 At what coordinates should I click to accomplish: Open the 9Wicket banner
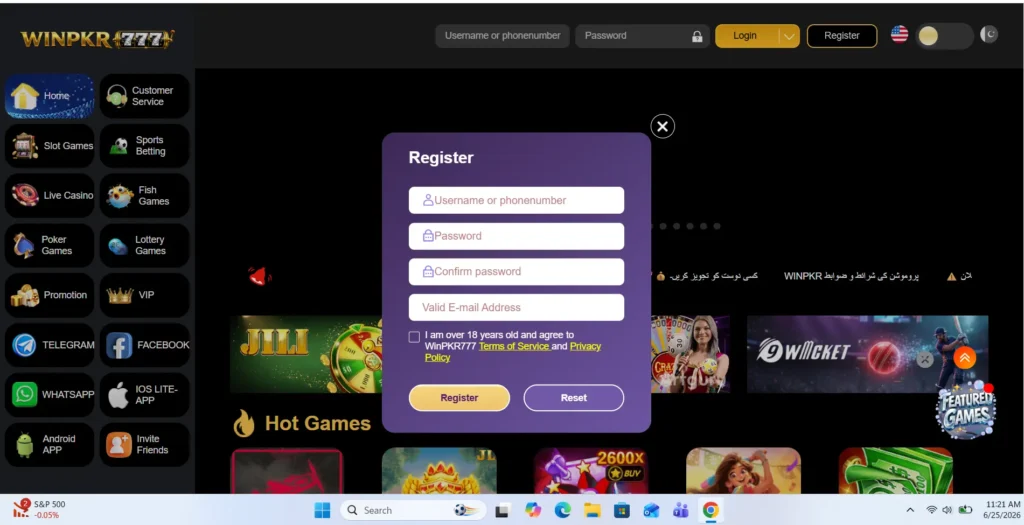(867, 354)
